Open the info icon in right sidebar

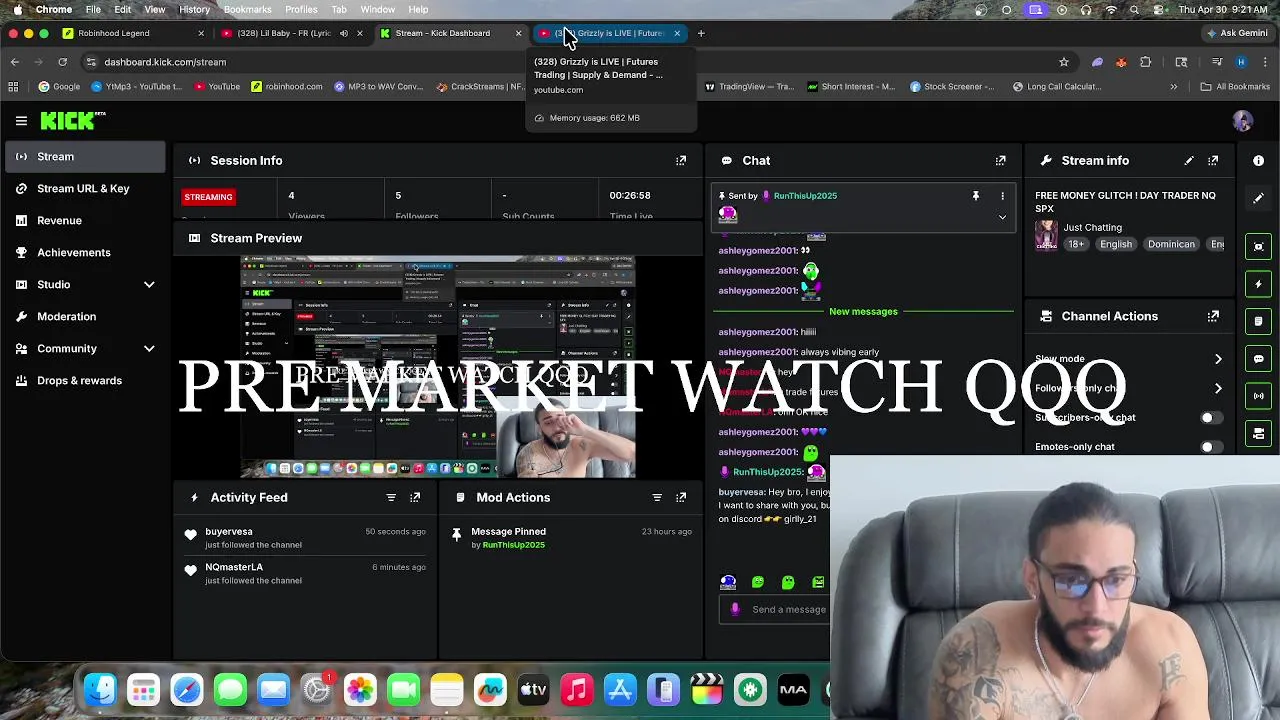point(1259,160)
